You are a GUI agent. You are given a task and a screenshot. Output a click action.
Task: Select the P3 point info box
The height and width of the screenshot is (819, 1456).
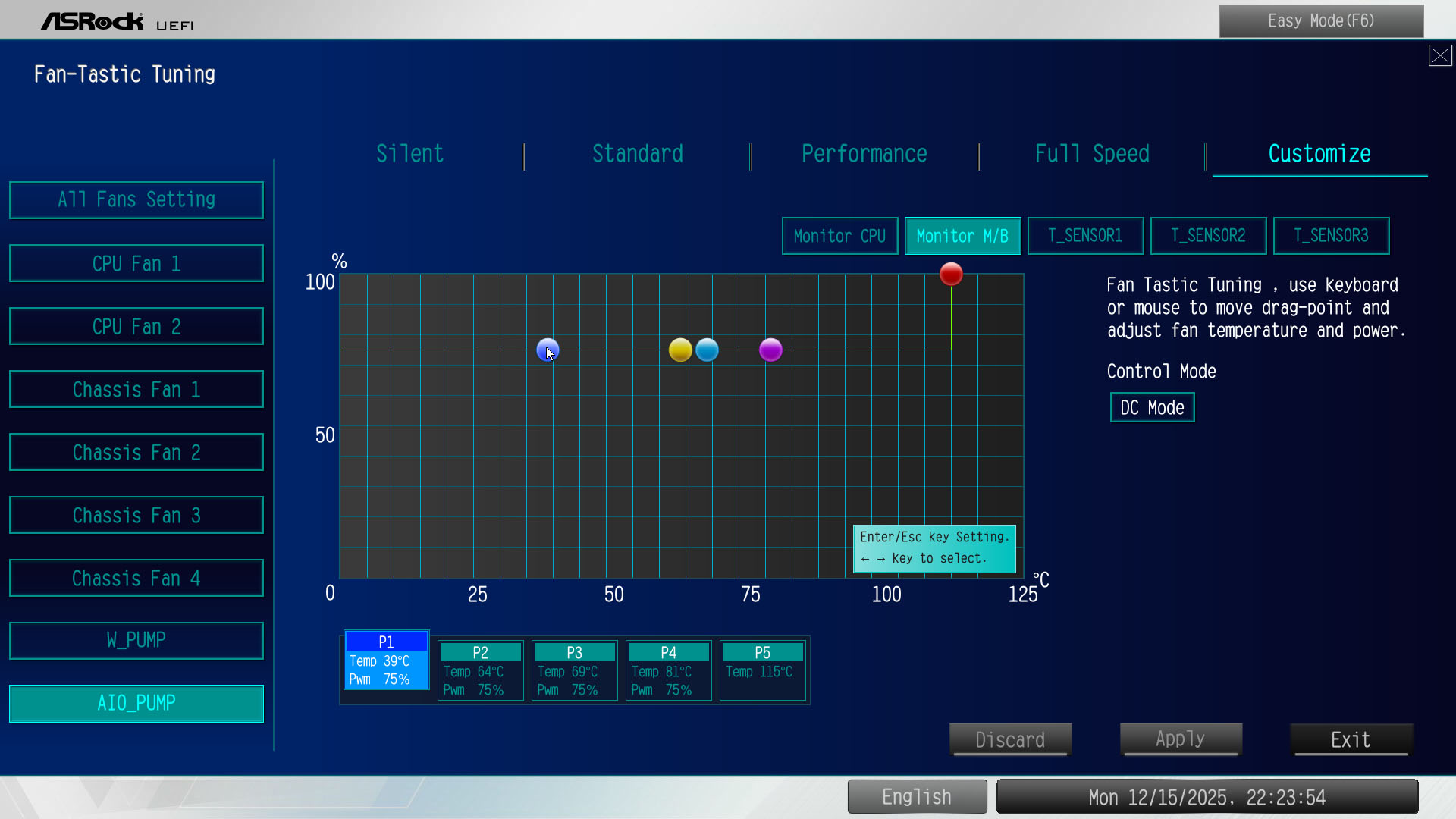[574, 670]
